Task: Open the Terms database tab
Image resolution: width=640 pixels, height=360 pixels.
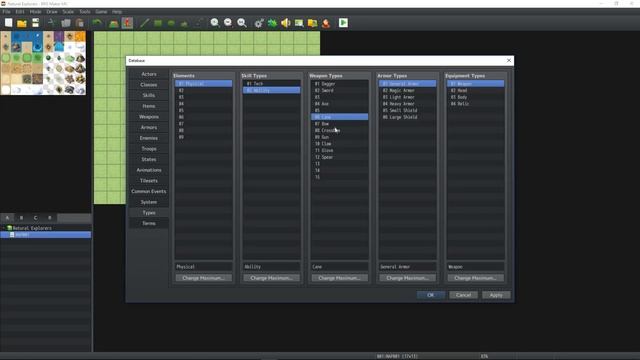Action: click(x=149, y=223)
